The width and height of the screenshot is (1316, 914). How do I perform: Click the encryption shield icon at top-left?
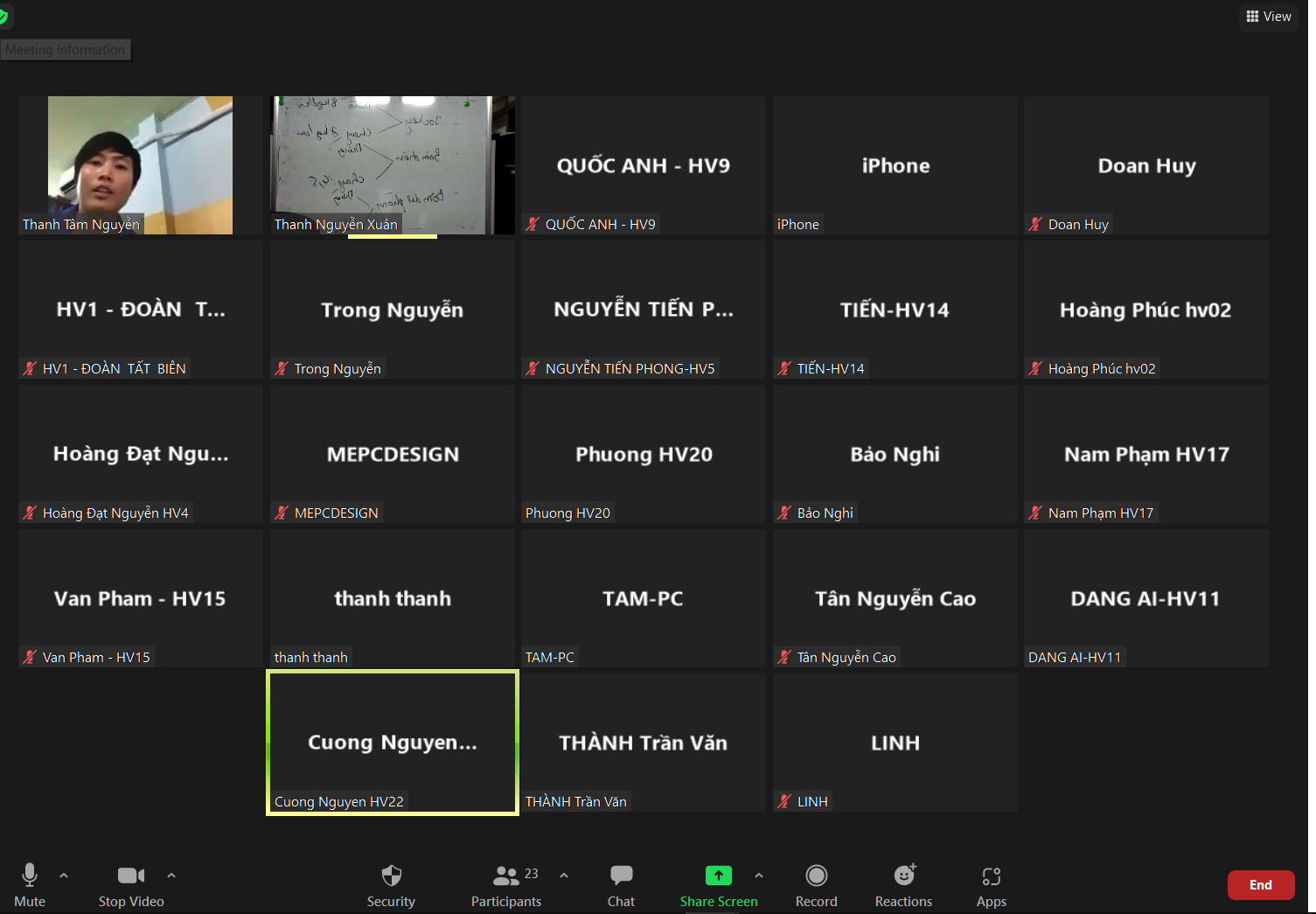[3, 17]
